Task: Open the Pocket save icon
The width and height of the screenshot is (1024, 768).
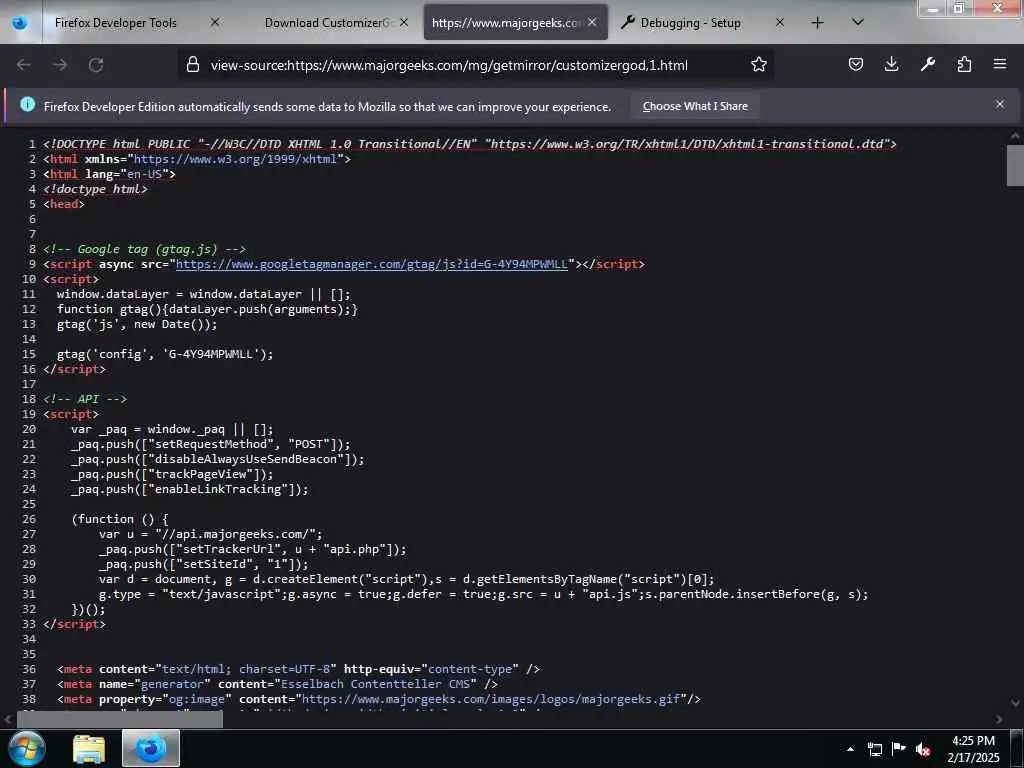Action: pyautogui.click(x=856, y=64)
